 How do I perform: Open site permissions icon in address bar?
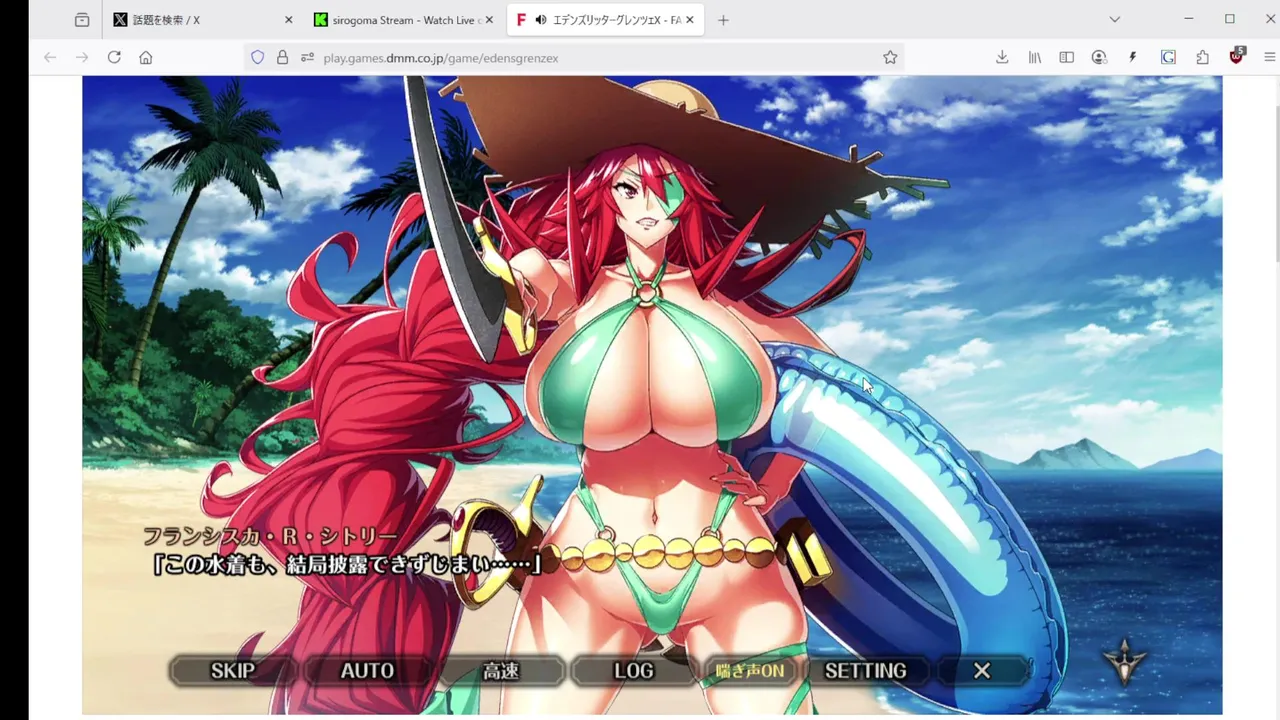(x=307, y=58)
